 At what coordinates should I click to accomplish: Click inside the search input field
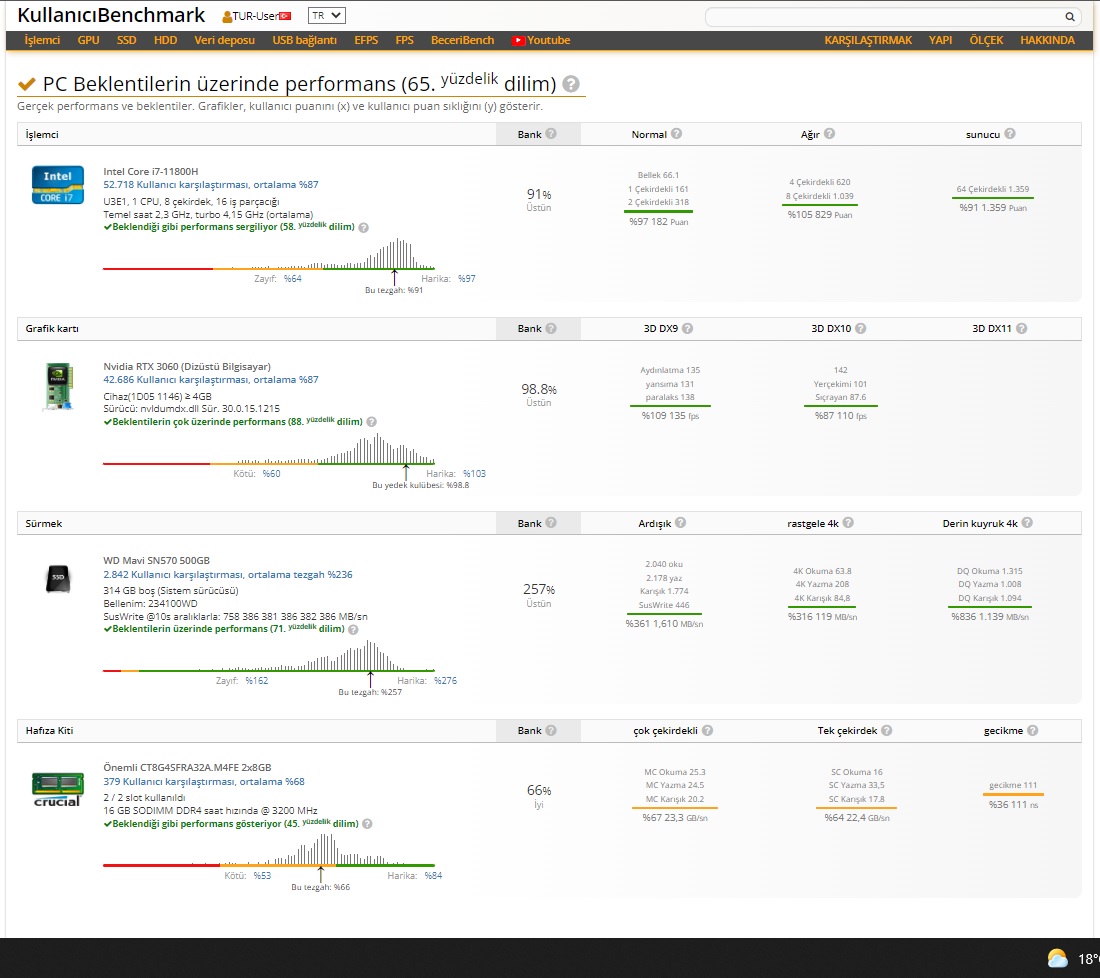point(884,17)
